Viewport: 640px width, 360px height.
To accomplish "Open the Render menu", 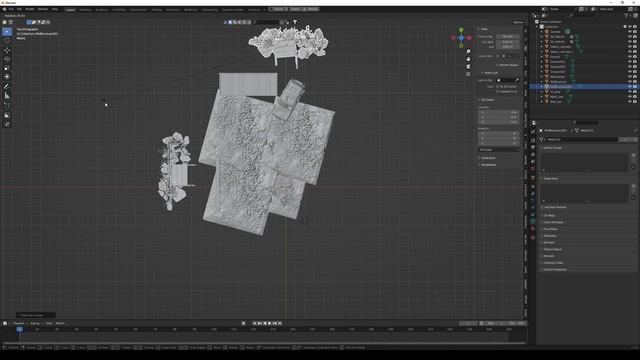I will coord(29,9).
